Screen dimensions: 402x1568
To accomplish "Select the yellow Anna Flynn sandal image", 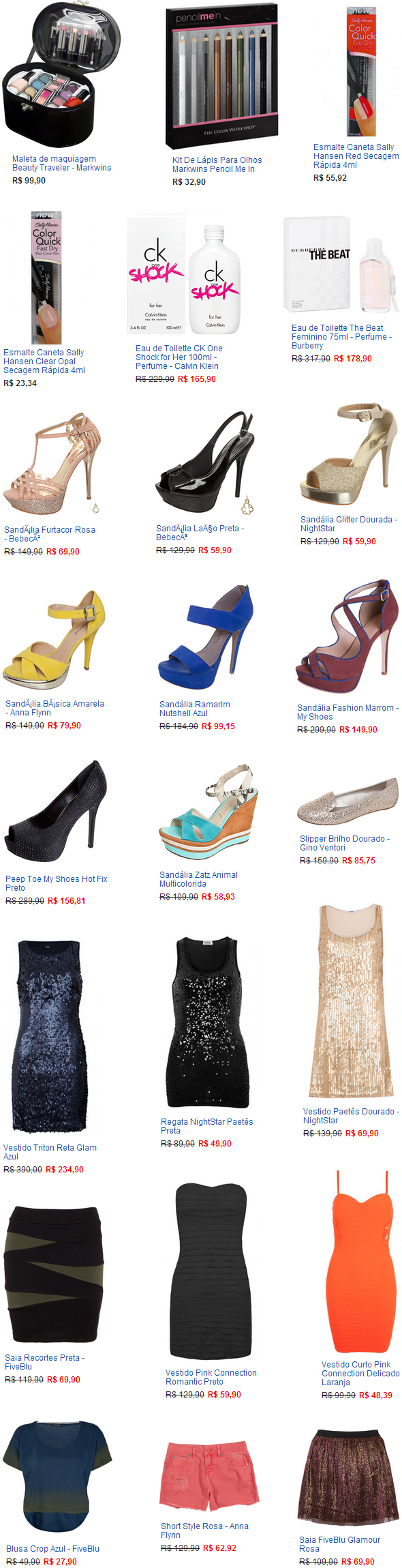I will [55, 640].
